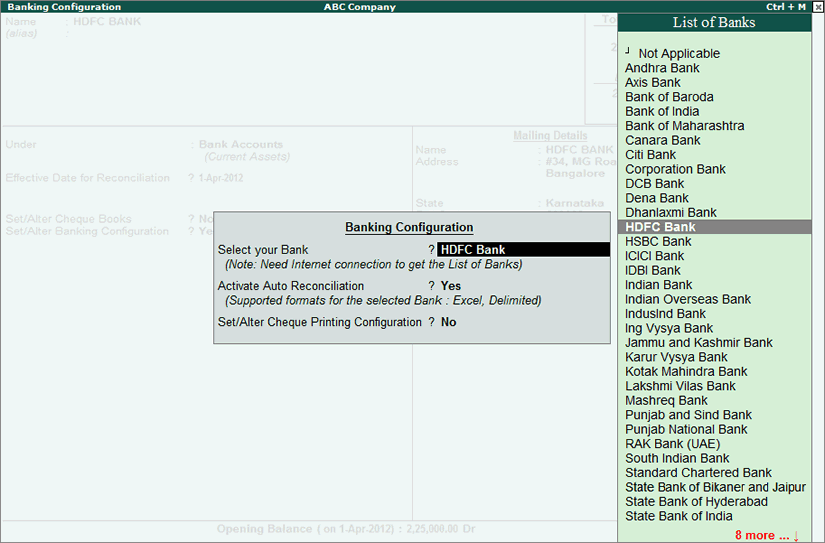Select IDBI Bank entry
This screenshot has height=543, width=825.
click(652, 270)
